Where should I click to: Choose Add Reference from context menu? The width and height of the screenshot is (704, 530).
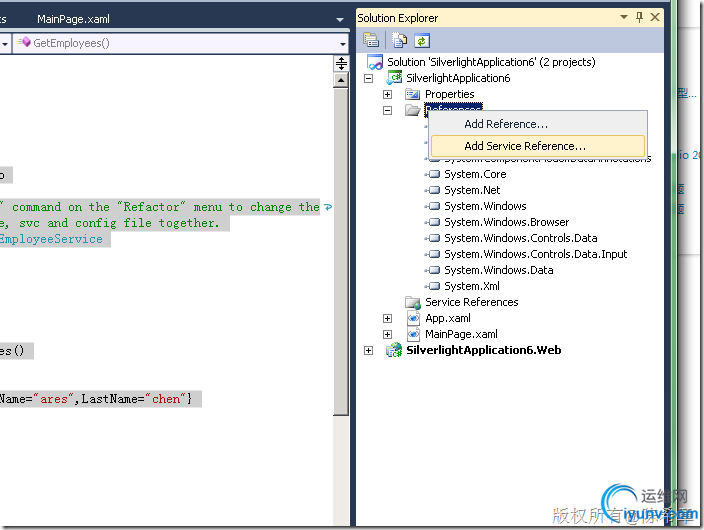pos(506,124)
